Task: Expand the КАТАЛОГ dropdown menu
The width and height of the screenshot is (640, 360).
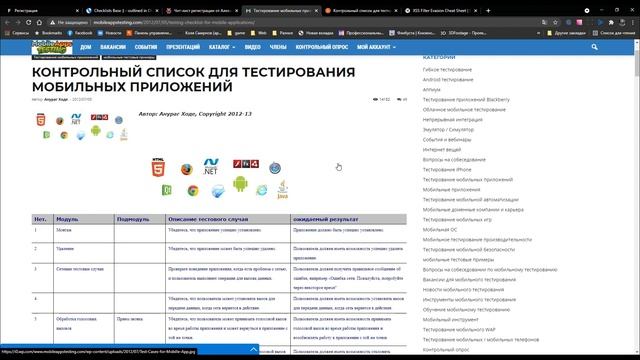Action: 222,47
